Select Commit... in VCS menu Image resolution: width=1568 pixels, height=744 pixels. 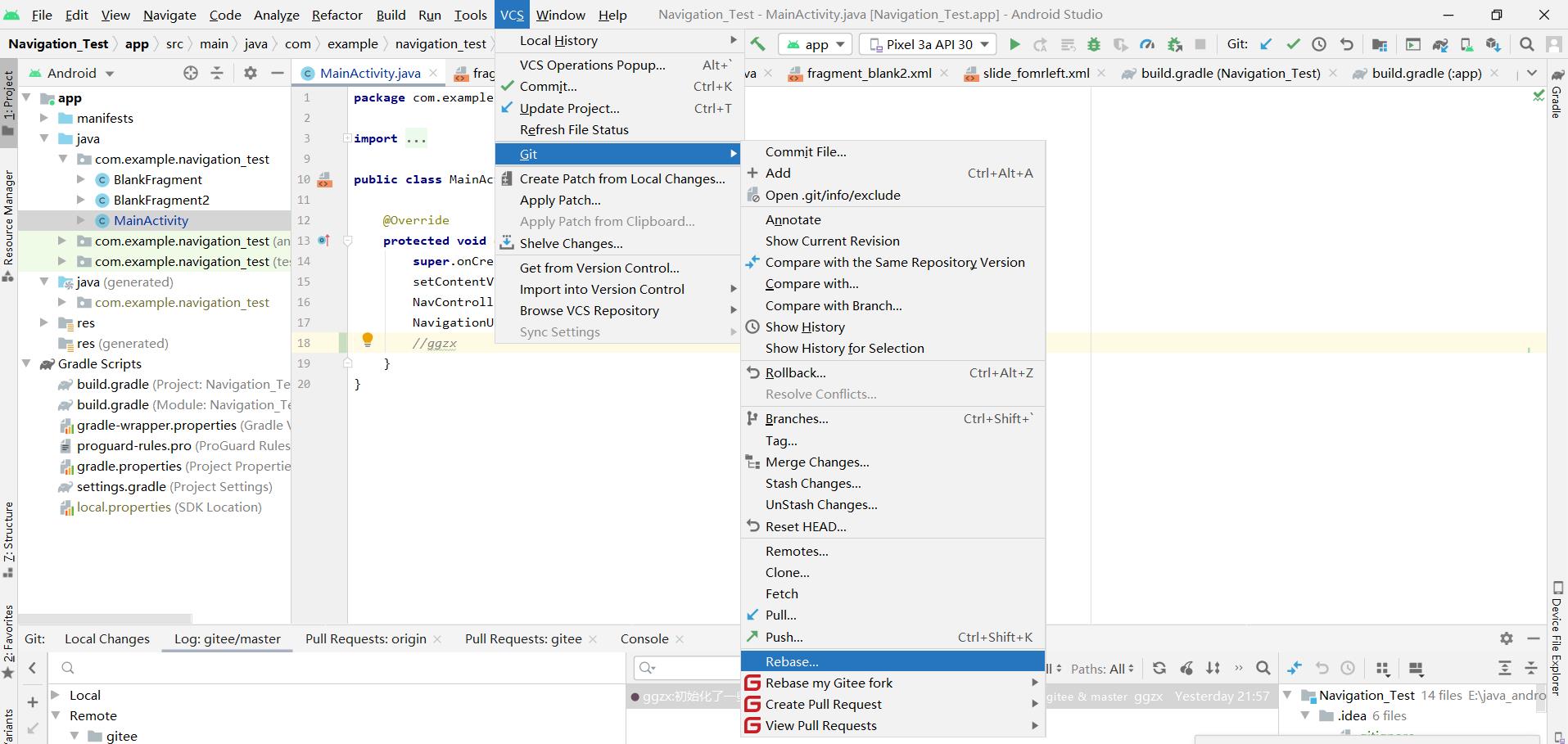(x=619, y=86)
